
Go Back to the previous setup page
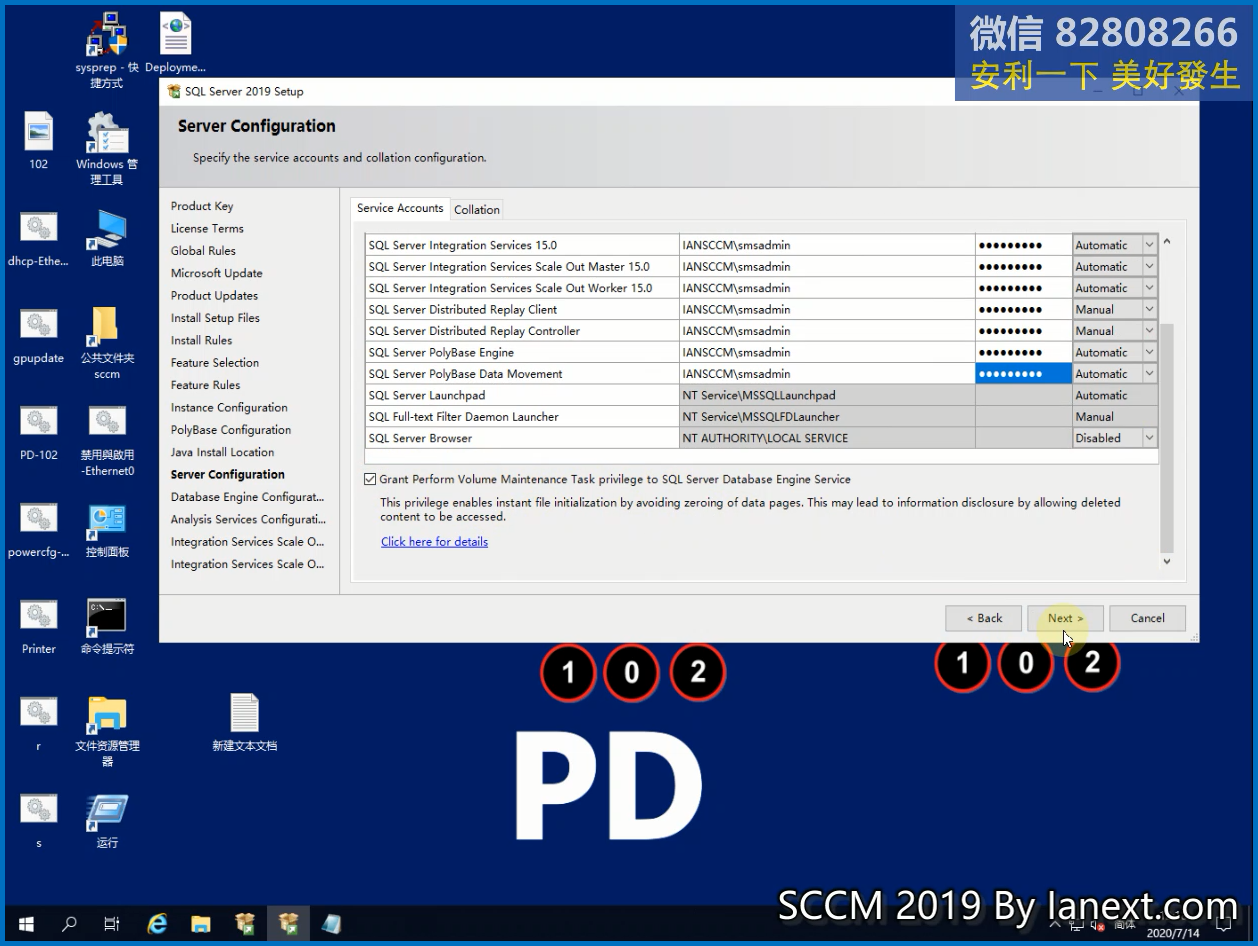(983, 618)
